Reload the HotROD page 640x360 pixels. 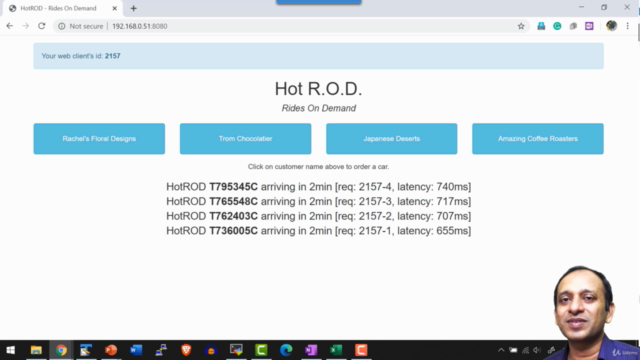coord(42,26)
